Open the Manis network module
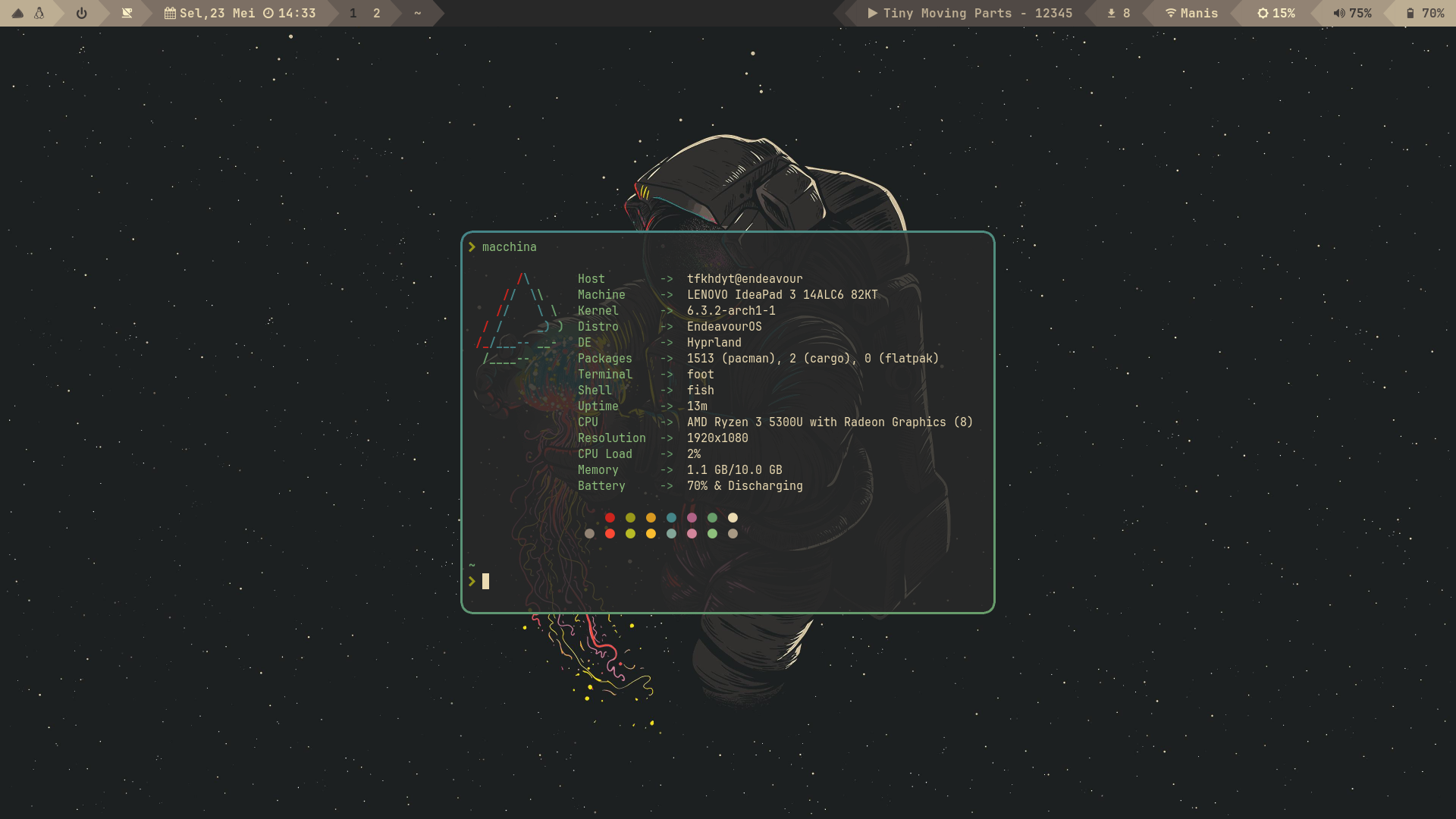 tap(1199, 13)
